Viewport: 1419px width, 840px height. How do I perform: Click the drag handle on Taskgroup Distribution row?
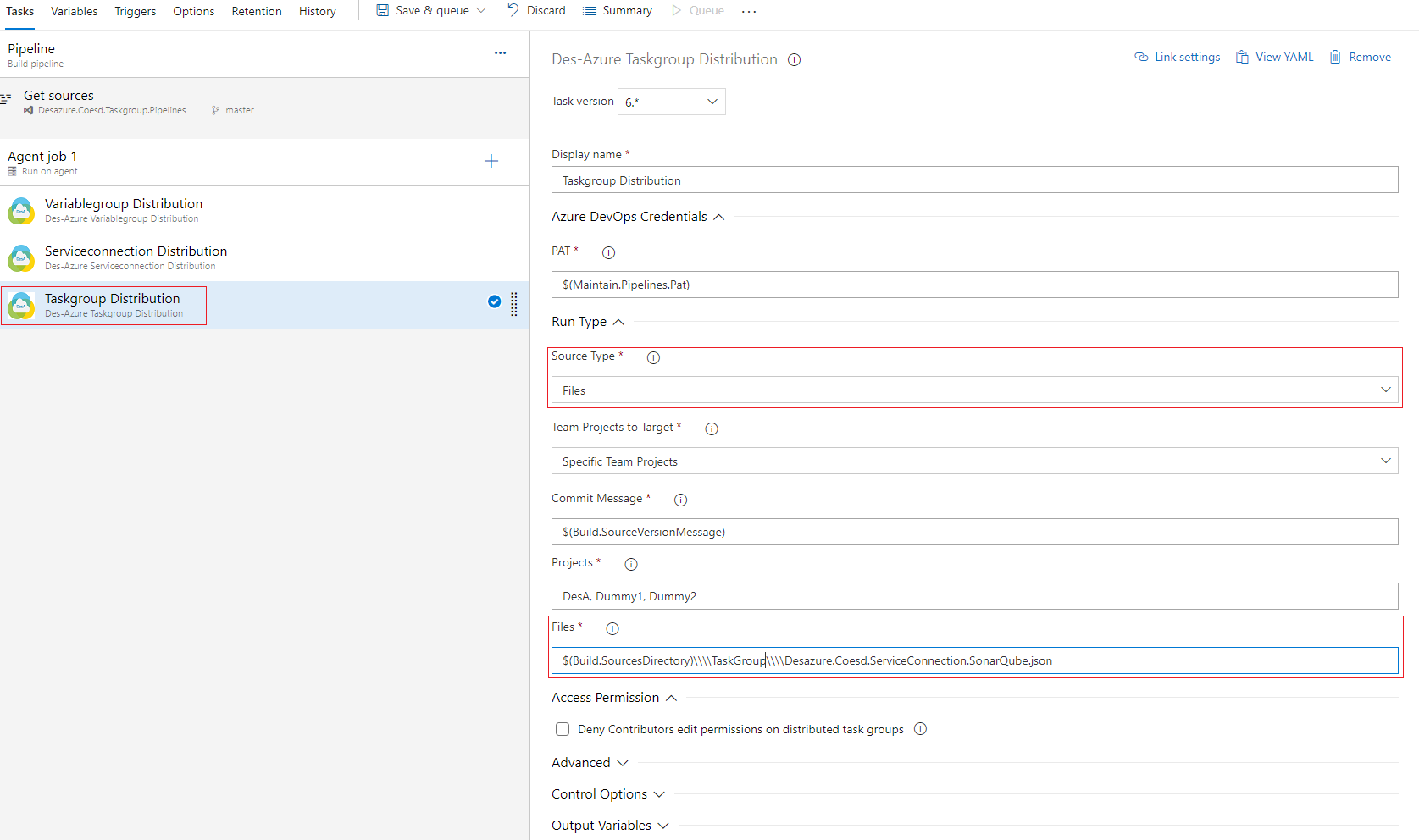(514, 304)
